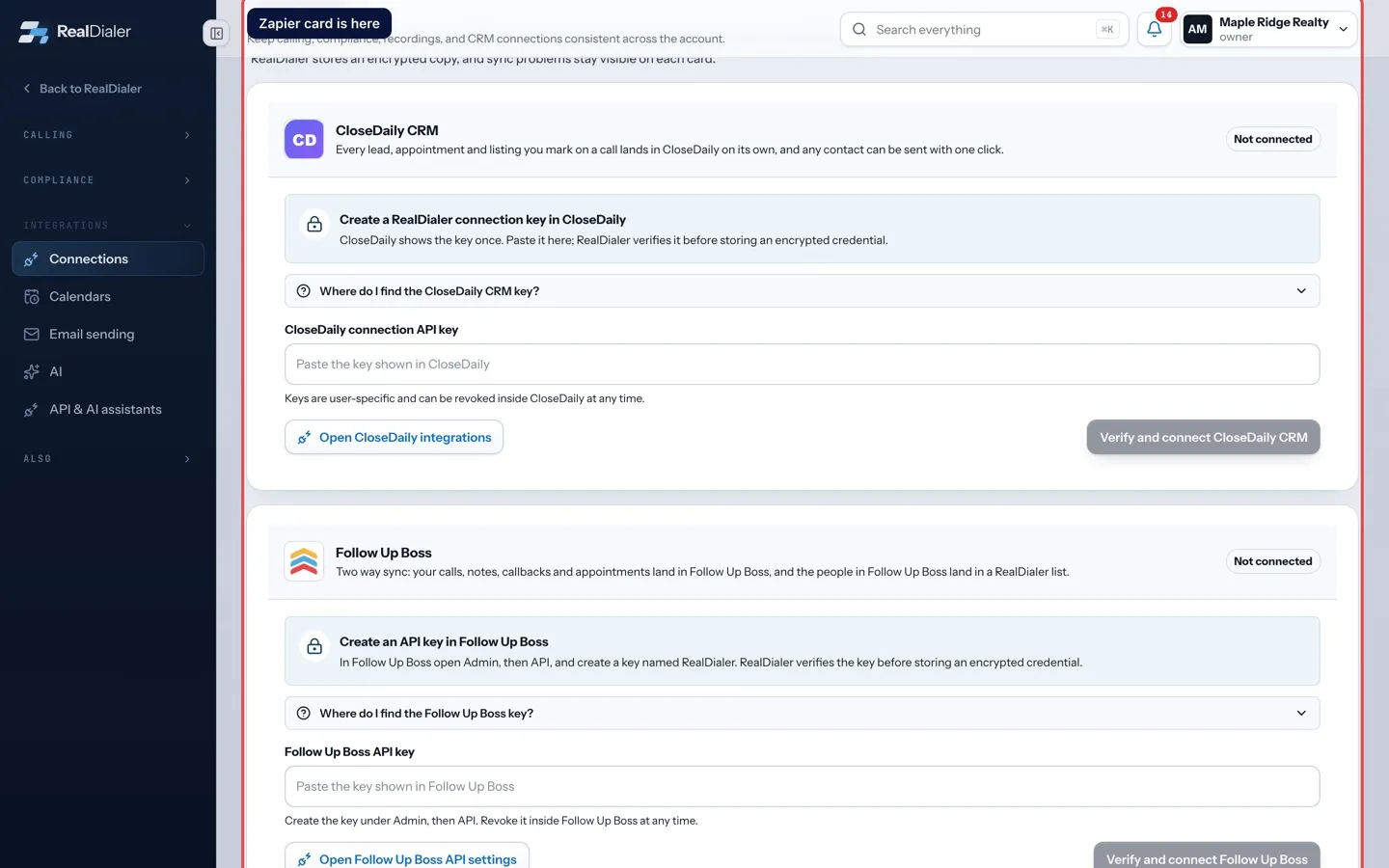The width and height of the screenshot is (1389, 868).
Task: Click lock icon beside Follow Up Boss API notice
Action: point(314,646)
